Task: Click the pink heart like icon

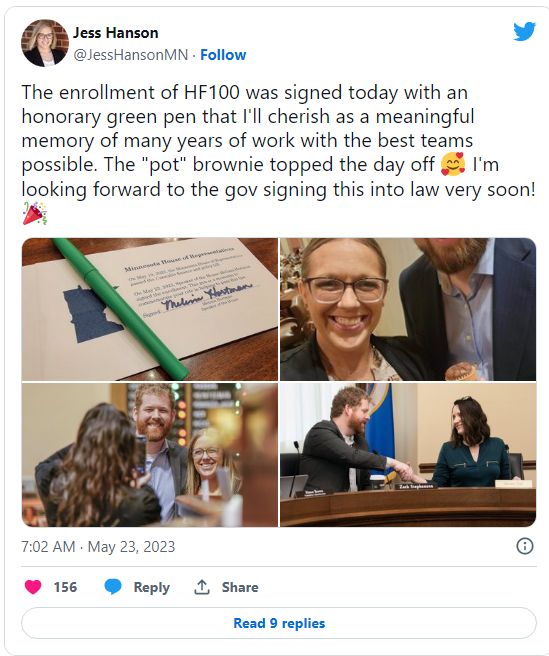Action: click(x=33, y=587)
